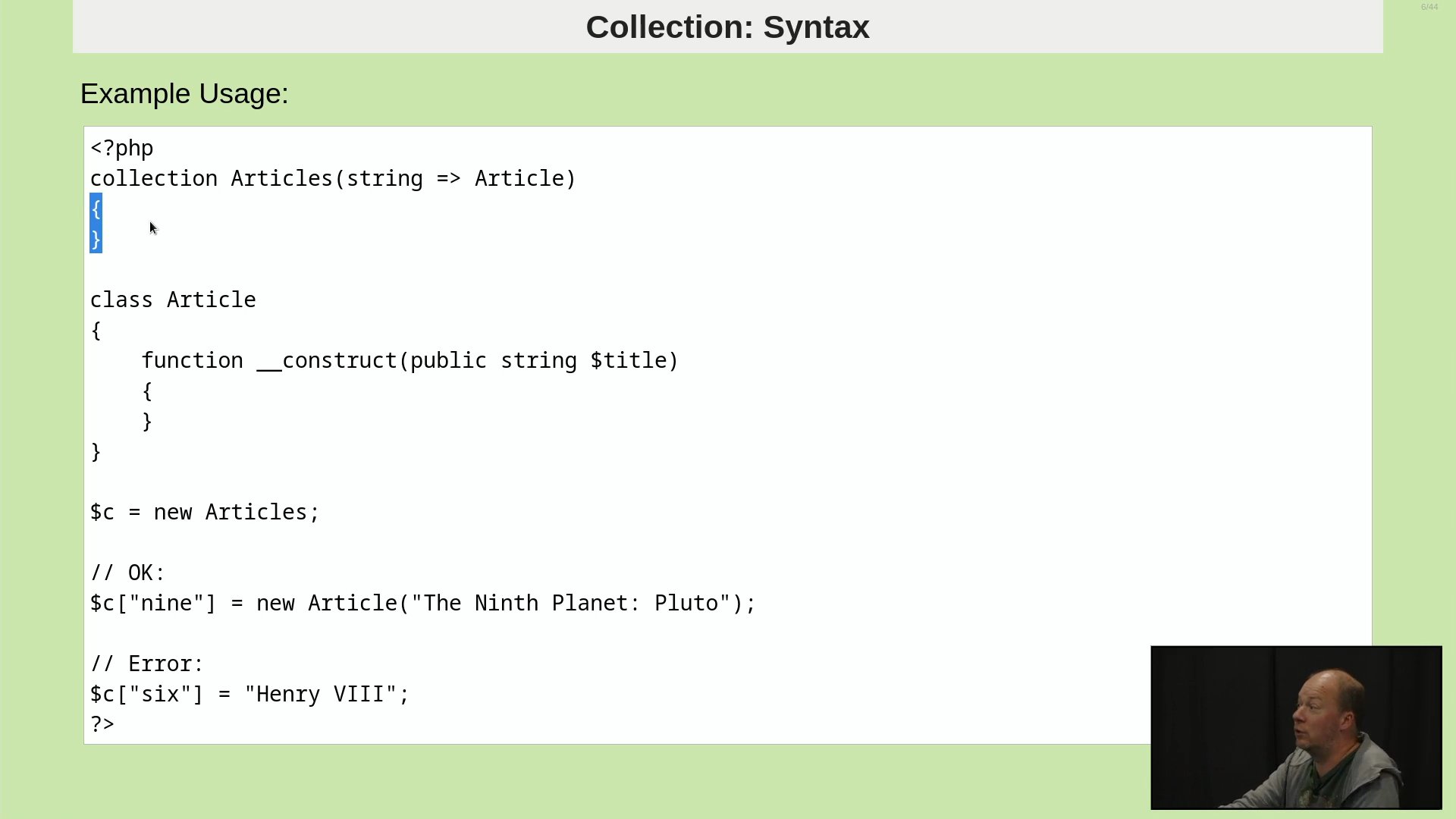Click the "<?php" opening tag

121,148
